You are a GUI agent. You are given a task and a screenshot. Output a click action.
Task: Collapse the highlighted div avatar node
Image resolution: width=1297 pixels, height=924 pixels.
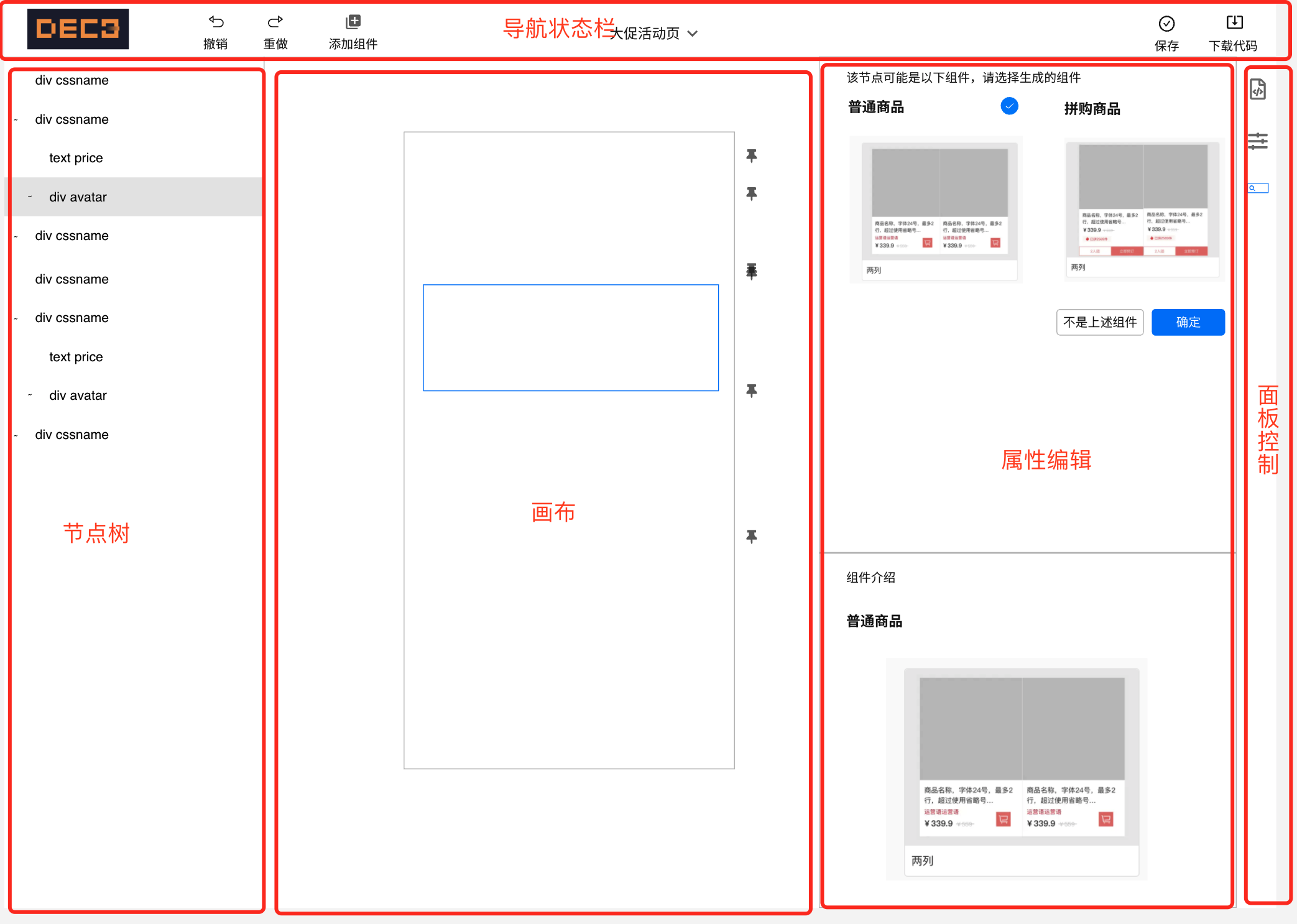[30, 197]
